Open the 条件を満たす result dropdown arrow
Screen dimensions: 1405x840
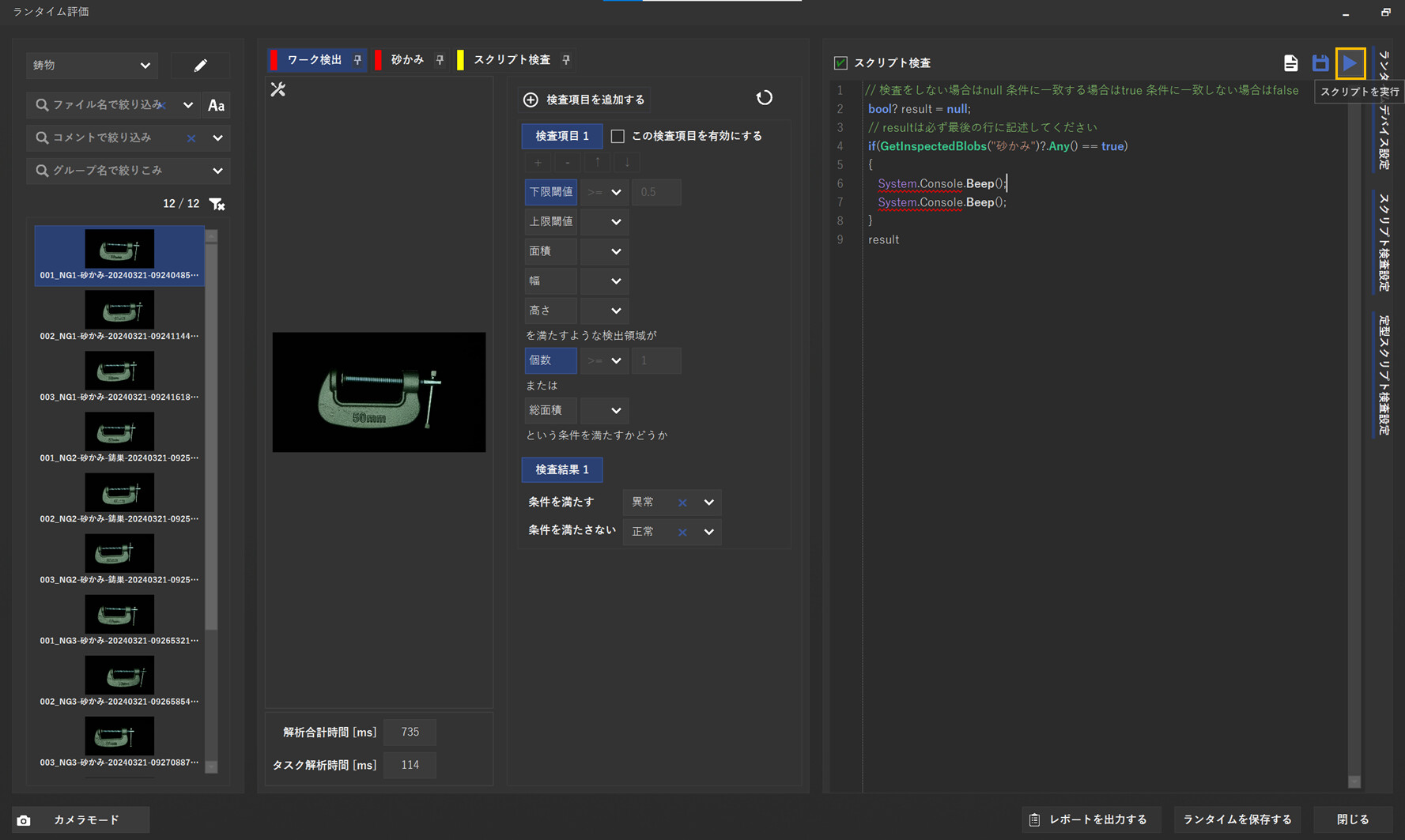(708, 503)
